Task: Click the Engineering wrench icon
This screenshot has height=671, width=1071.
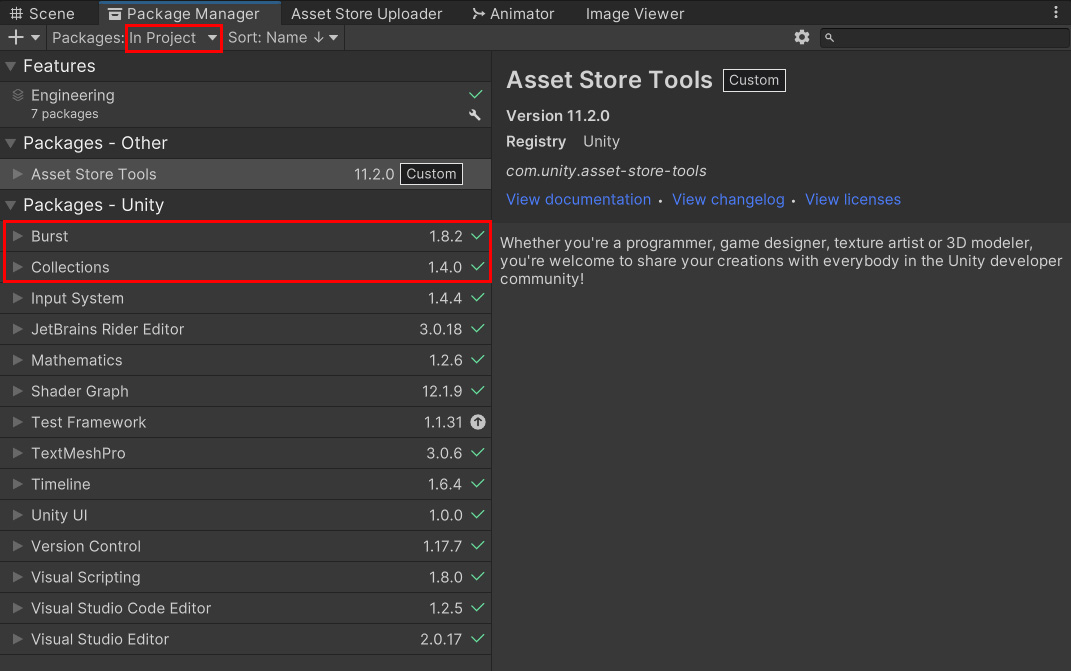Action: click(475, 115)
